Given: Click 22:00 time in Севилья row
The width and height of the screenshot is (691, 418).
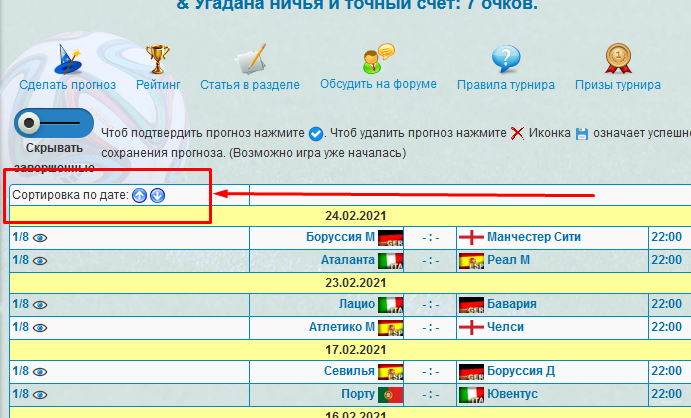Looking at the screenshot, I should pyautogui.click(x=666, y=371).
